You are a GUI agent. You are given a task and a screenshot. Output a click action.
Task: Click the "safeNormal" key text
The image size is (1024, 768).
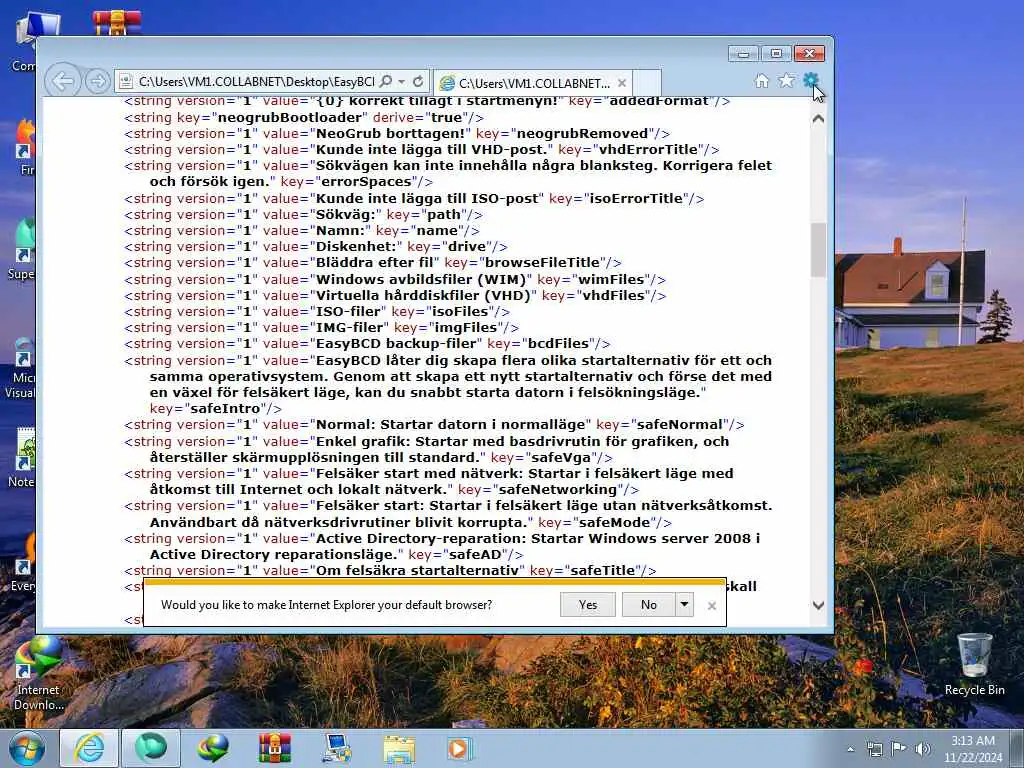[679, 424]
